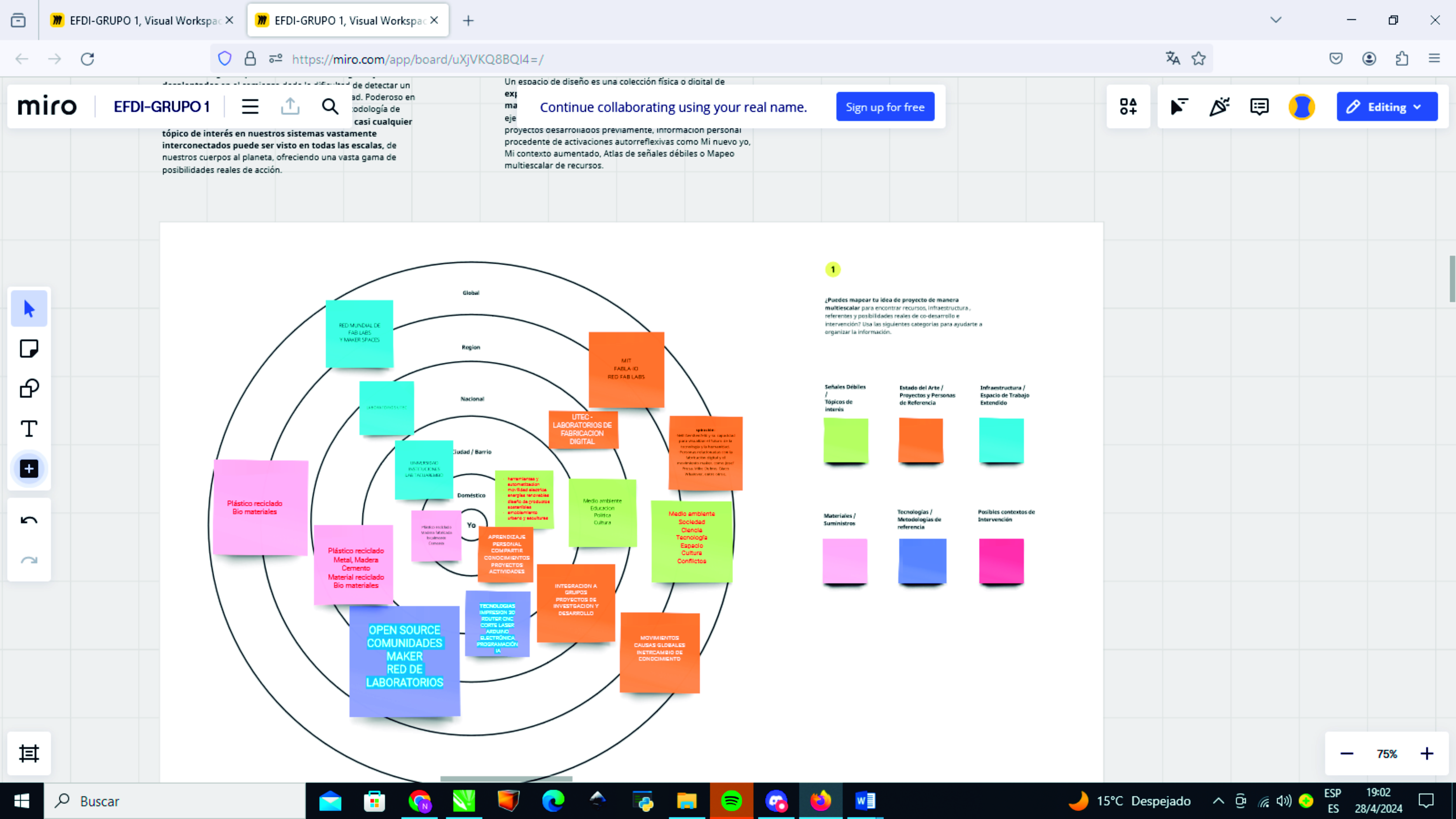
Task: Expand the Editing mode dropdown
Action: tap(1387, 107)
